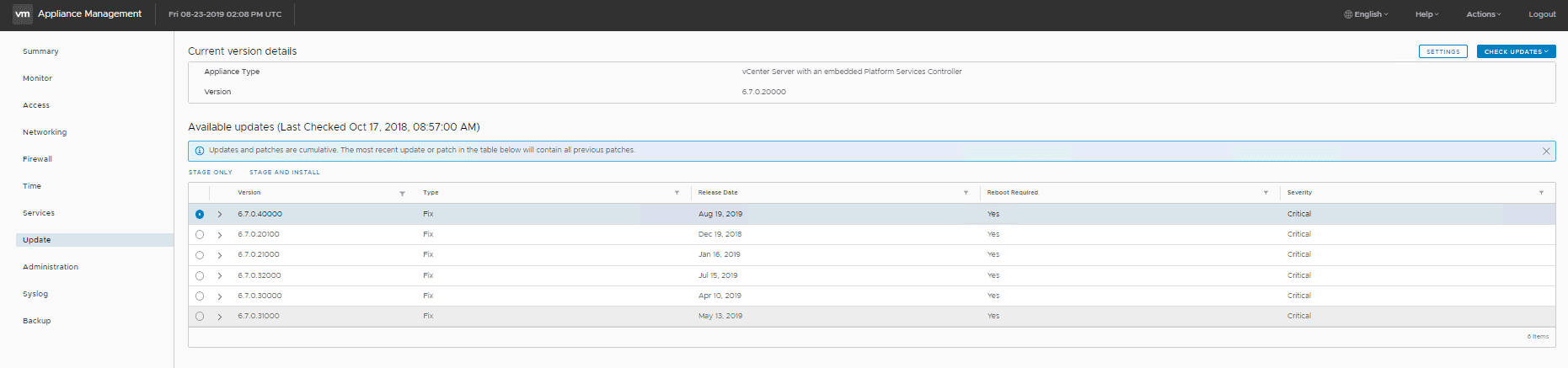Image resolution: width=1568 pixels, height=368 pixels.
Task: Open the Syslog section
Action: pyautogui.click(x=35, y=294)
